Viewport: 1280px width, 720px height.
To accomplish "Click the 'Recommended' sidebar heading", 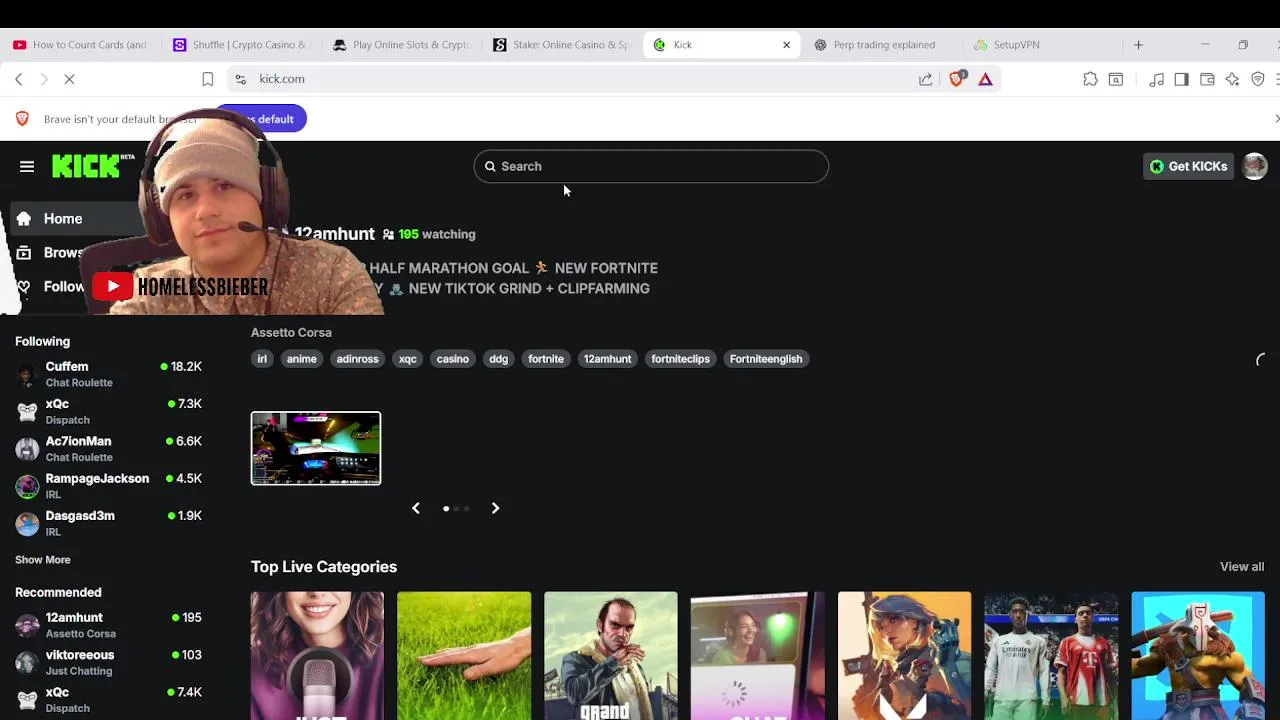I will (58, 593).
